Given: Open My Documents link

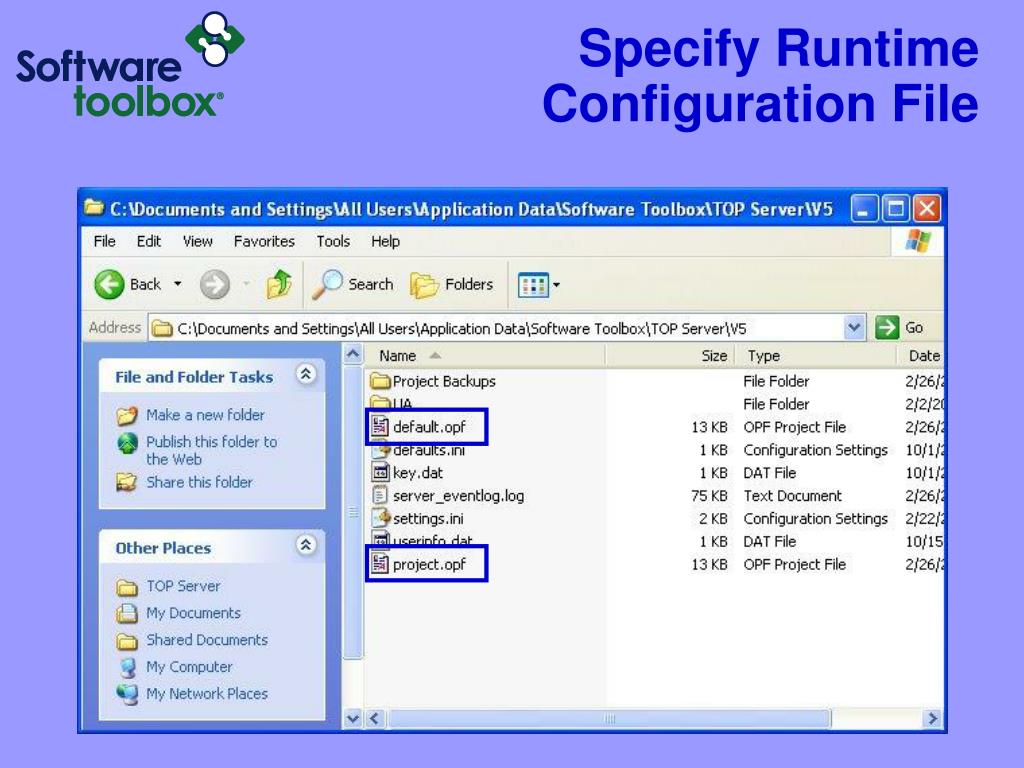Looking at the screenshot, I should [x=193, y=613].
